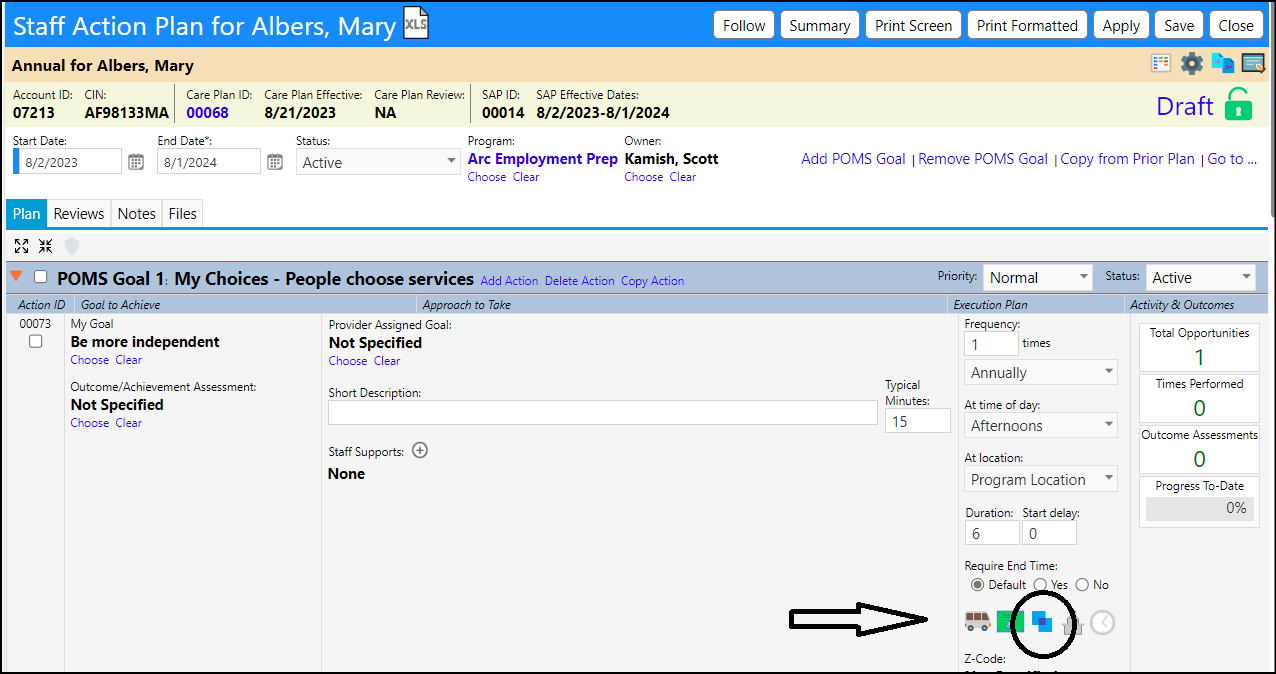
Task: Click the expand all arrows icon
Action: [22, 246]
